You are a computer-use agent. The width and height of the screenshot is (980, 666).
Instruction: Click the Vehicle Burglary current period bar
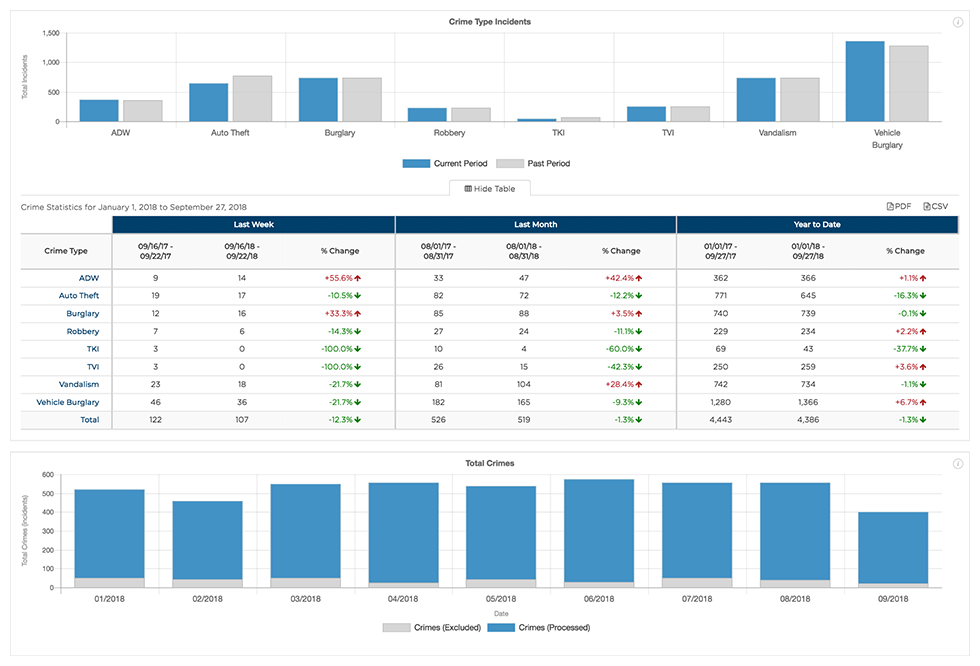click(x=865, y=81)
